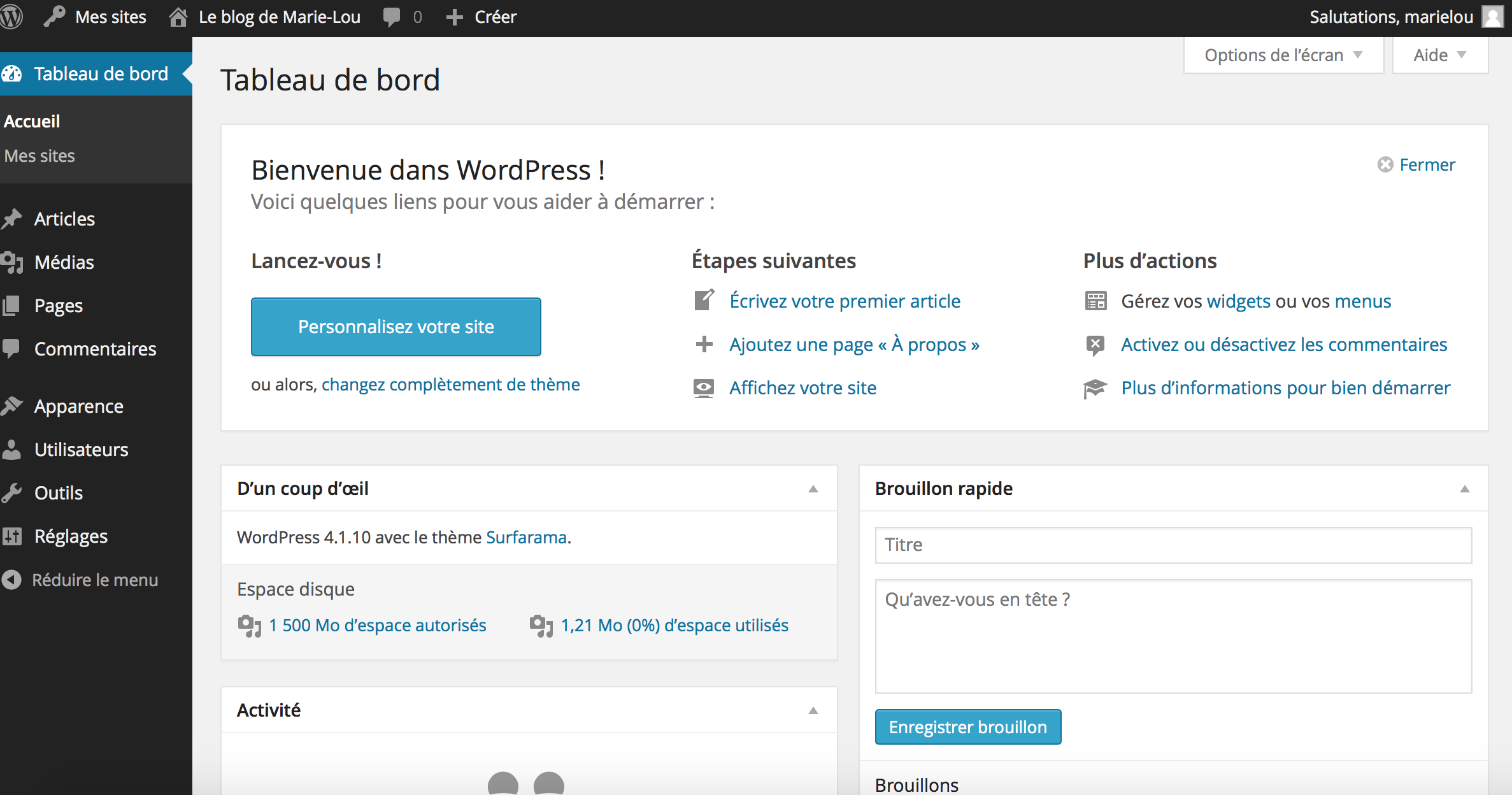Open the Aide help dropdown

click(1440, 55)
